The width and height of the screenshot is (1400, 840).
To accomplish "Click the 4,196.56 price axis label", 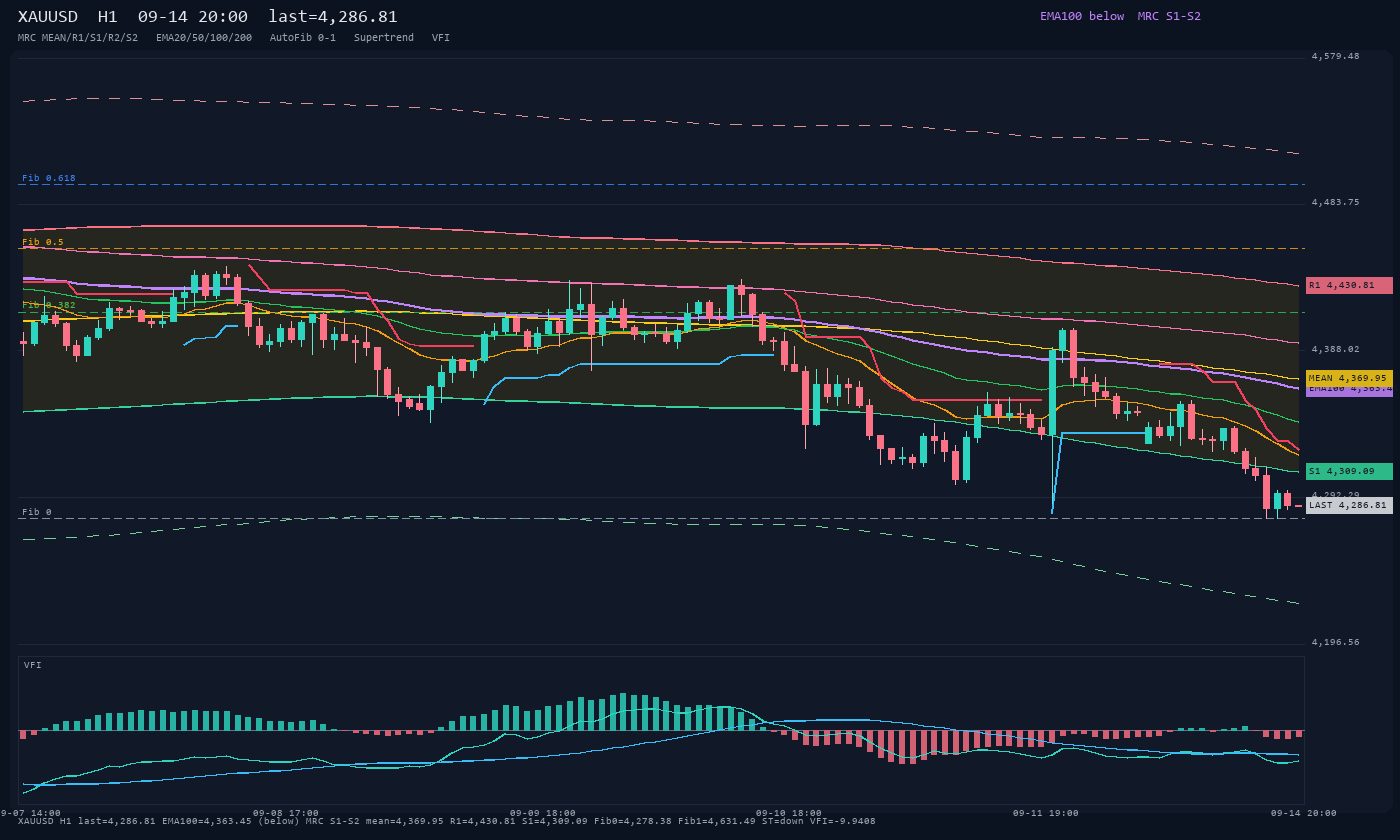I will tap(1336, 642).
